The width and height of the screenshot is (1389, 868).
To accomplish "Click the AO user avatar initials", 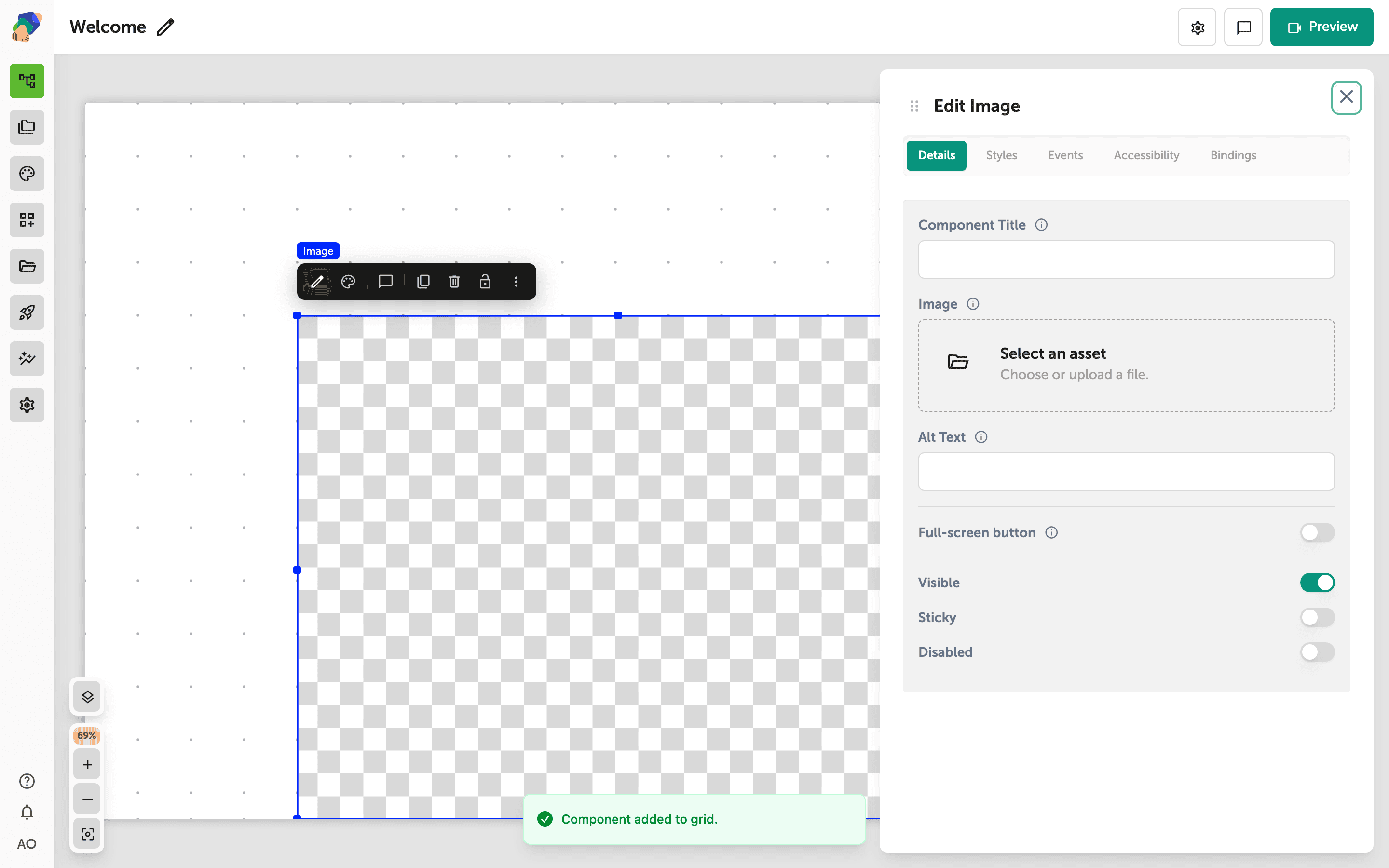I will (27, 844).
